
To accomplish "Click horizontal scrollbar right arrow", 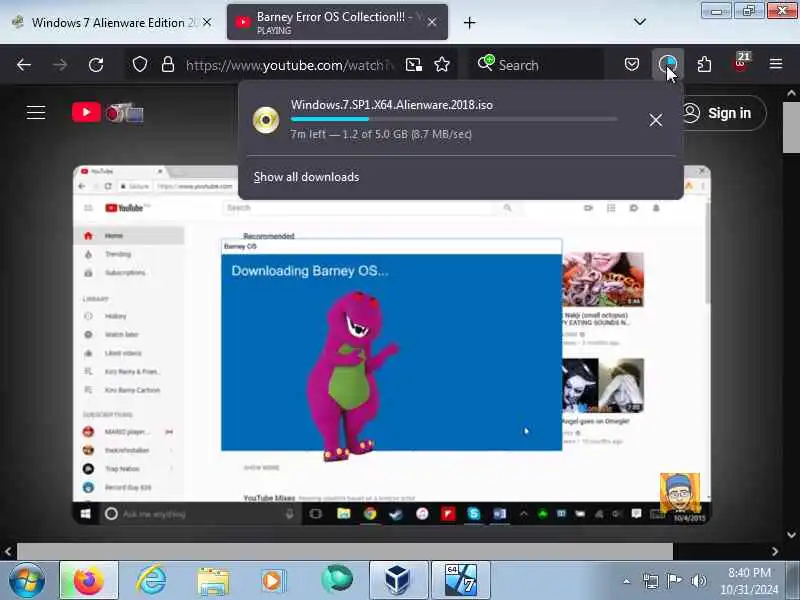I will (x=775, y=551).
